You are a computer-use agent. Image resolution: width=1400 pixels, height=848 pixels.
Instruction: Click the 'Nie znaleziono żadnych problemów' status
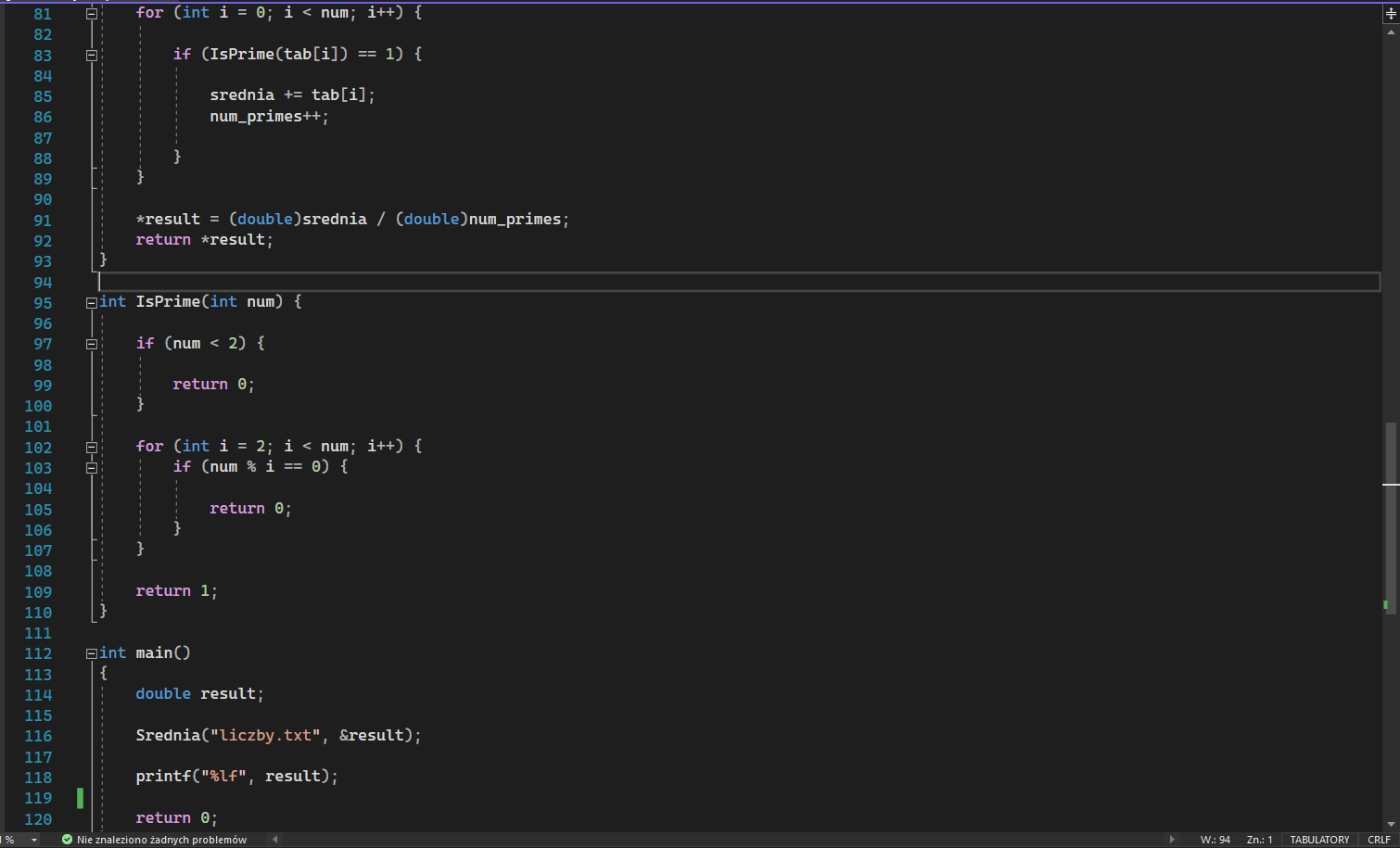coord(161,840)
